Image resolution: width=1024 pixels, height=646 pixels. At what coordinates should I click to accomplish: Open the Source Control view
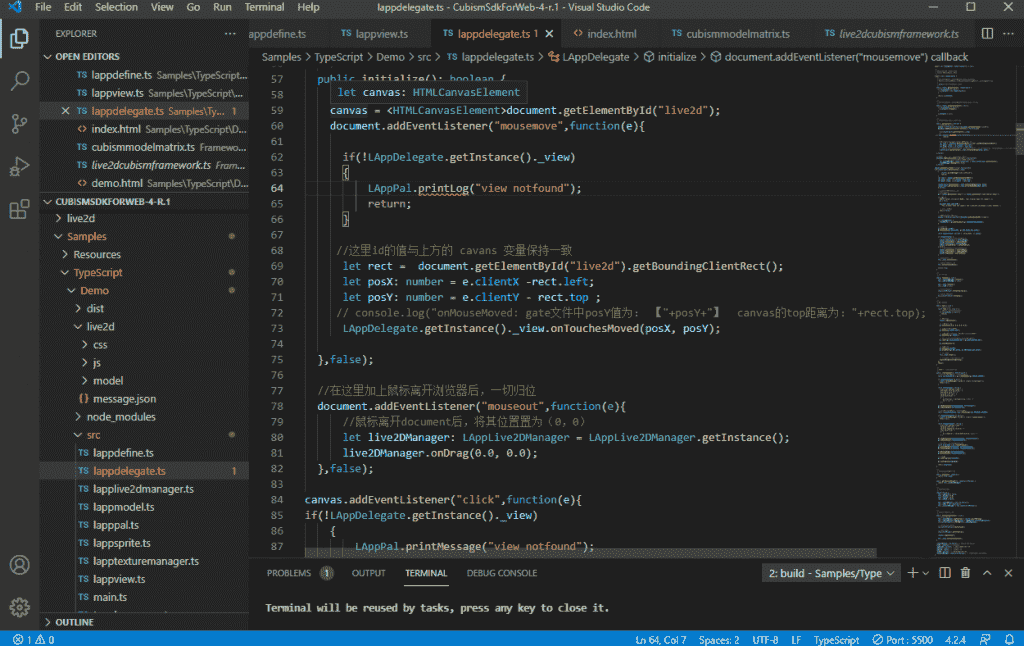point(20,123)
